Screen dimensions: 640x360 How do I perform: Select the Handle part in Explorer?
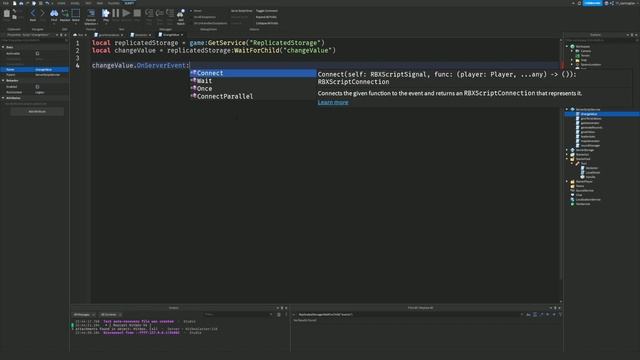click(x=590, y=177)
